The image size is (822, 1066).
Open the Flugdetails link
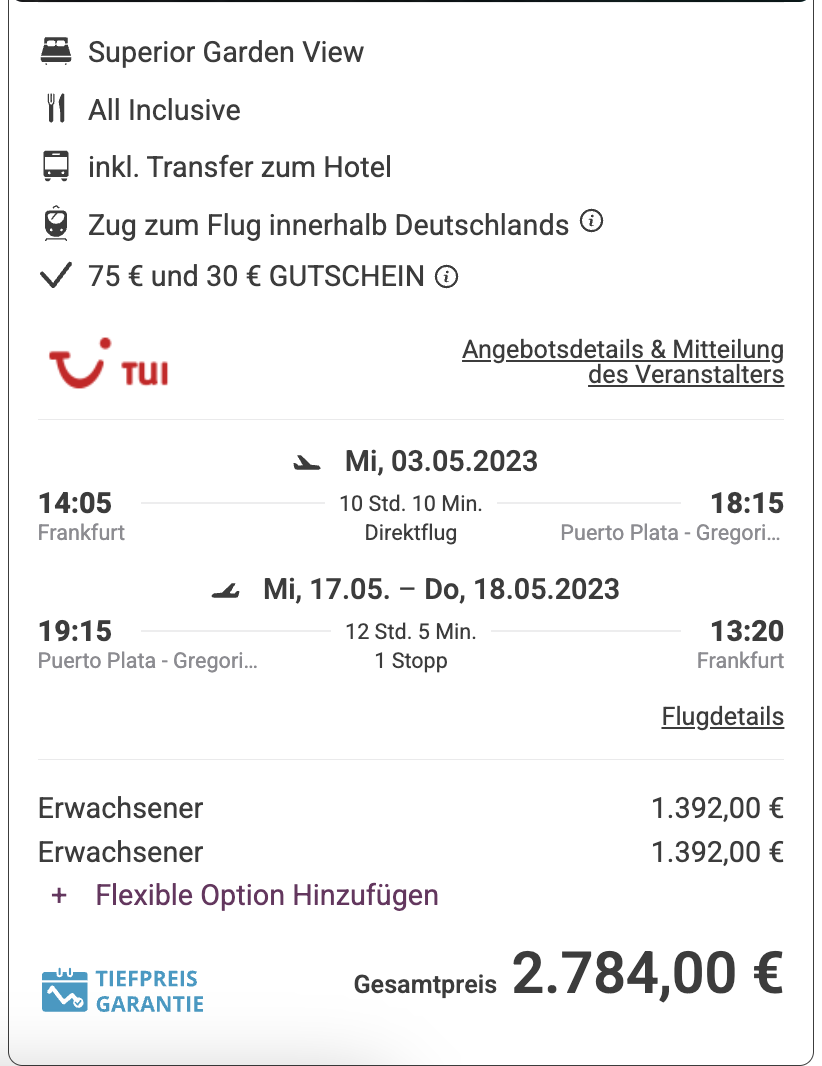[x=722, y=717]
